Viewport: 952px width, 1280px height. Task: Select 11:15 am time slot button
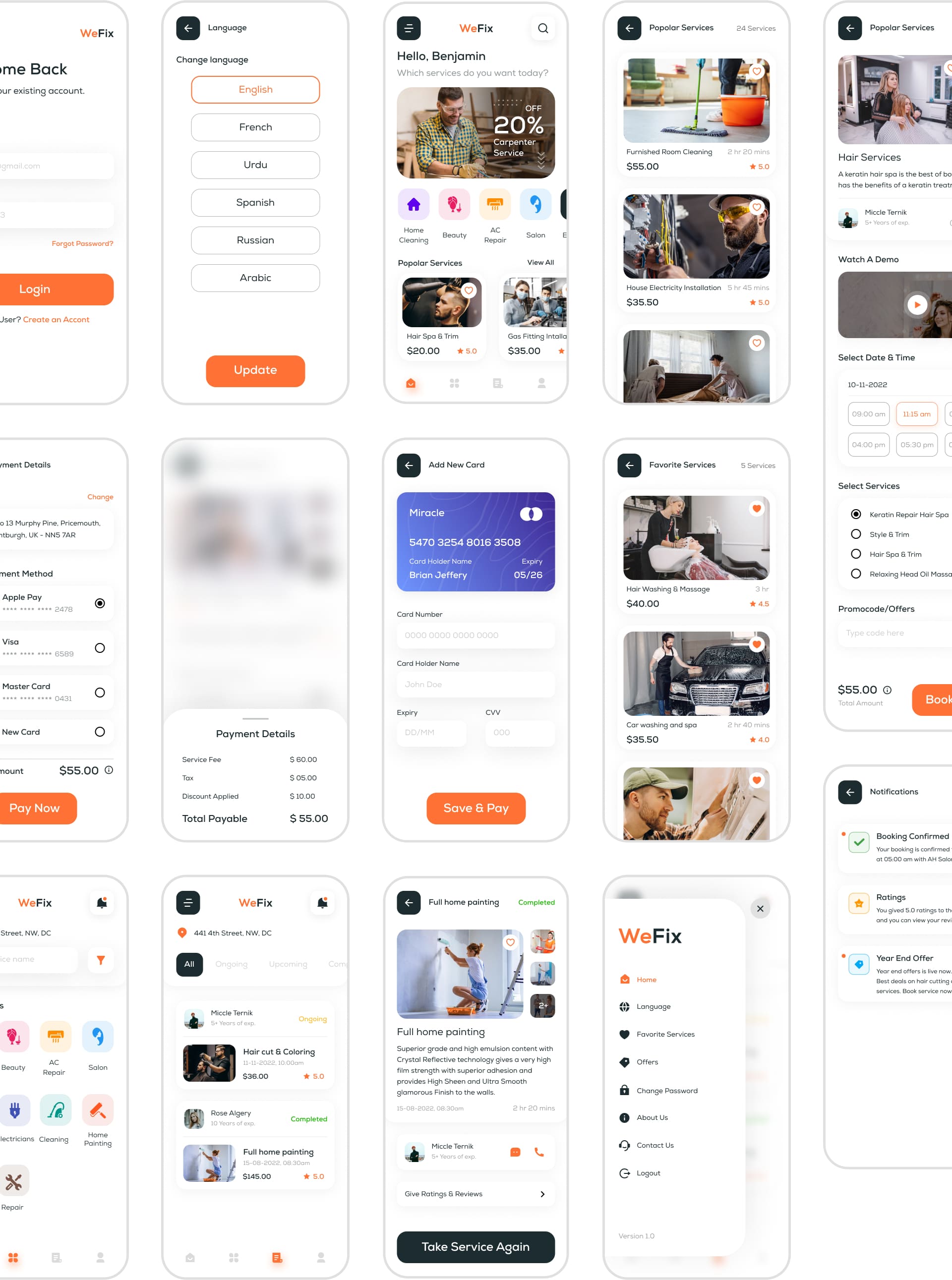tap(915, 410)
